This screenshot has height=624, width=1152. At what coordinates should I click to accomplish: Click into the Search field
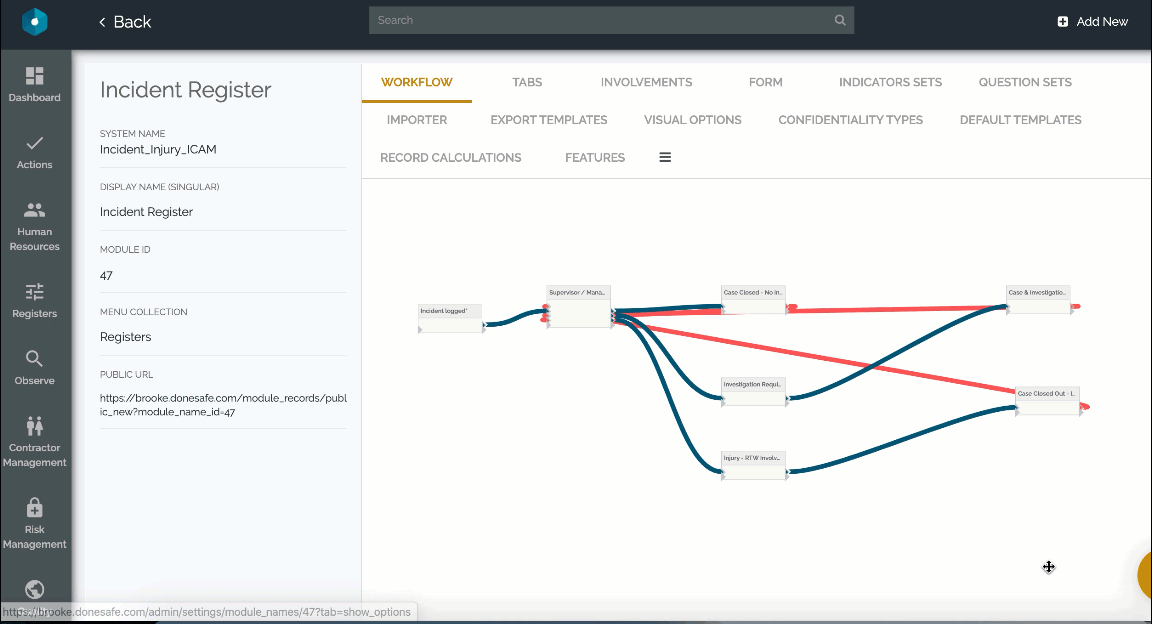tap(600, 20)
